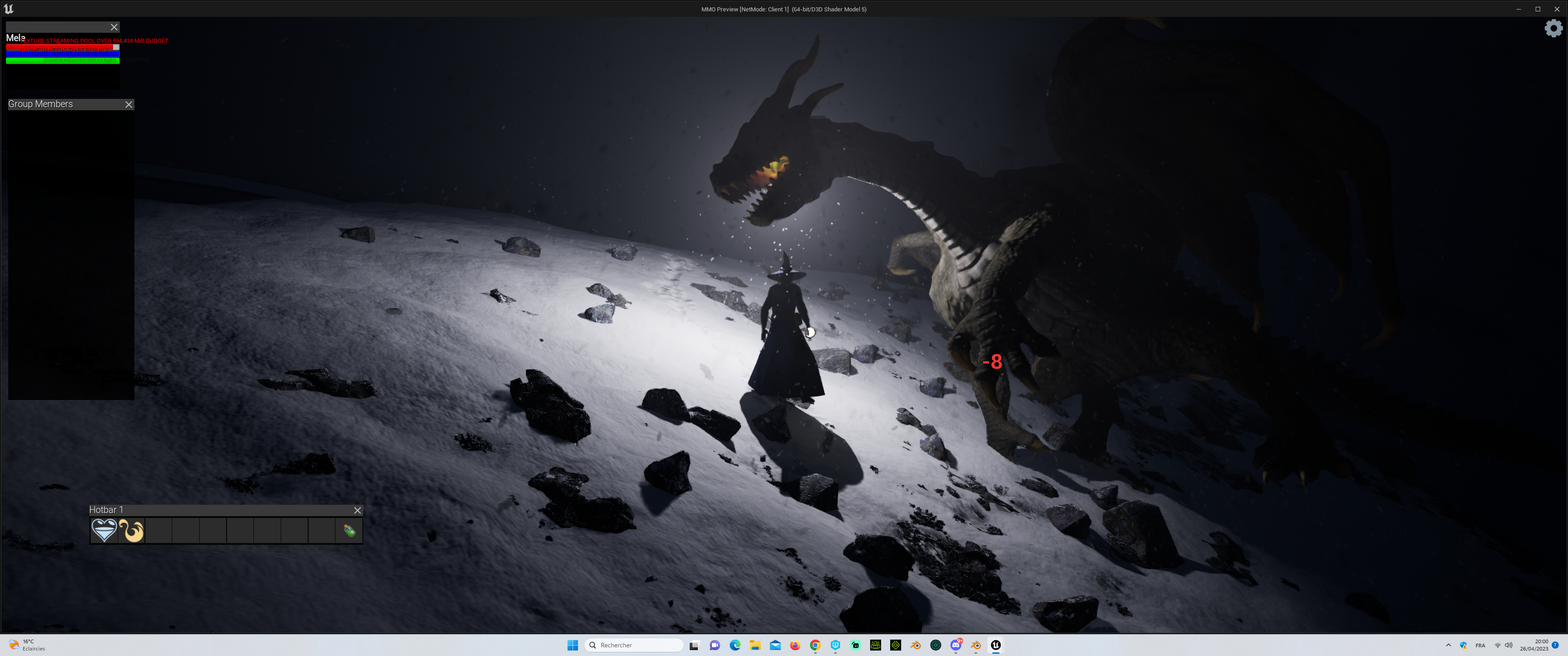Click the red health bar

pyautogui.click(x=63, y=47)
